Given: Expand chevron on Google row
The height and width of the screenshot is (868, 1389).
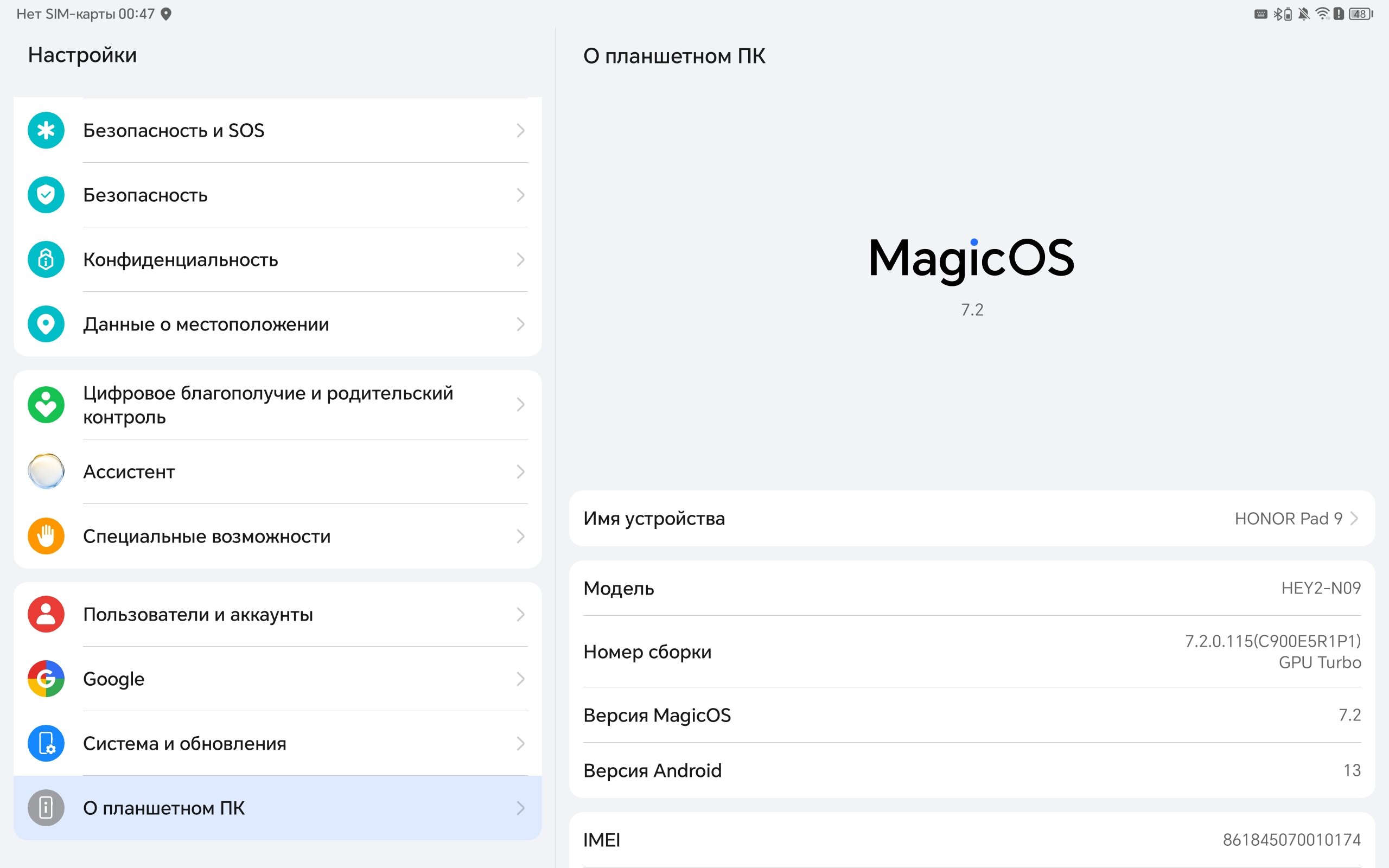Looking at the screenshot, I should point(520,679).
